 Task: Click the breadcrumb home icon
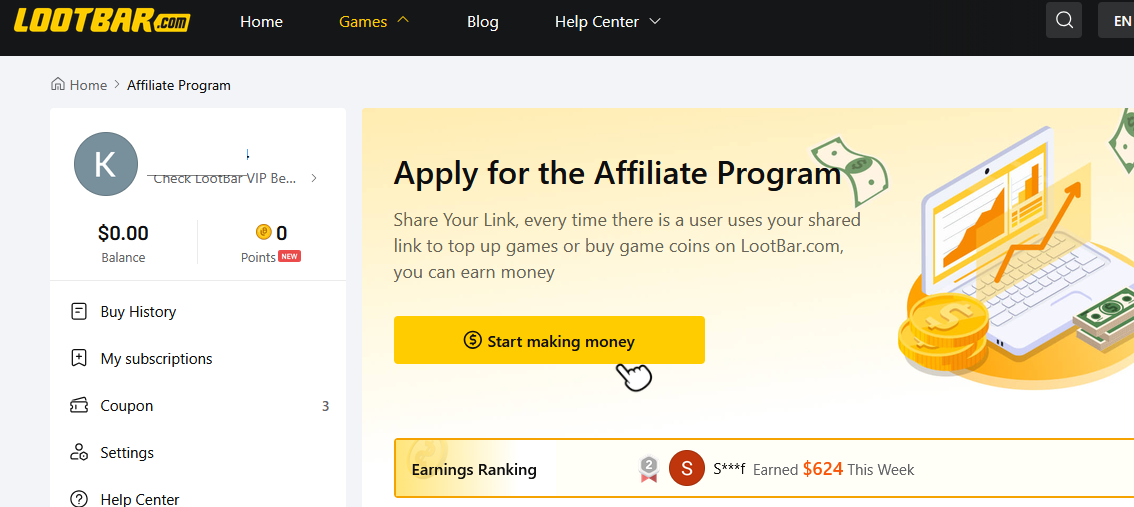coord(58,85)
